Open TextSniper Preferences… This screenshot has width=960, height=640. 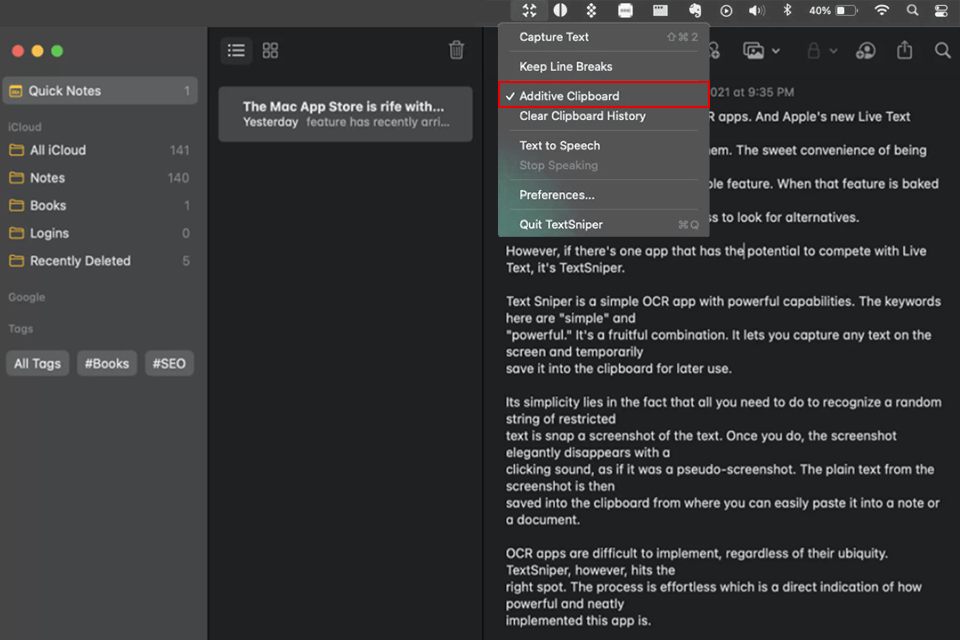point(604,195)
